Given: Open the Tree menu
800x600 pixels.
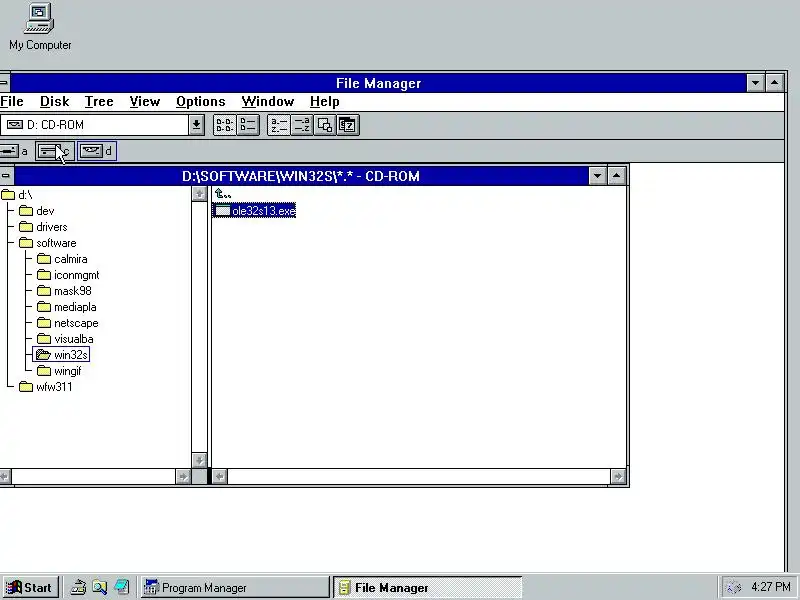Looking at the screenshot, I should (x=99, y=102).
